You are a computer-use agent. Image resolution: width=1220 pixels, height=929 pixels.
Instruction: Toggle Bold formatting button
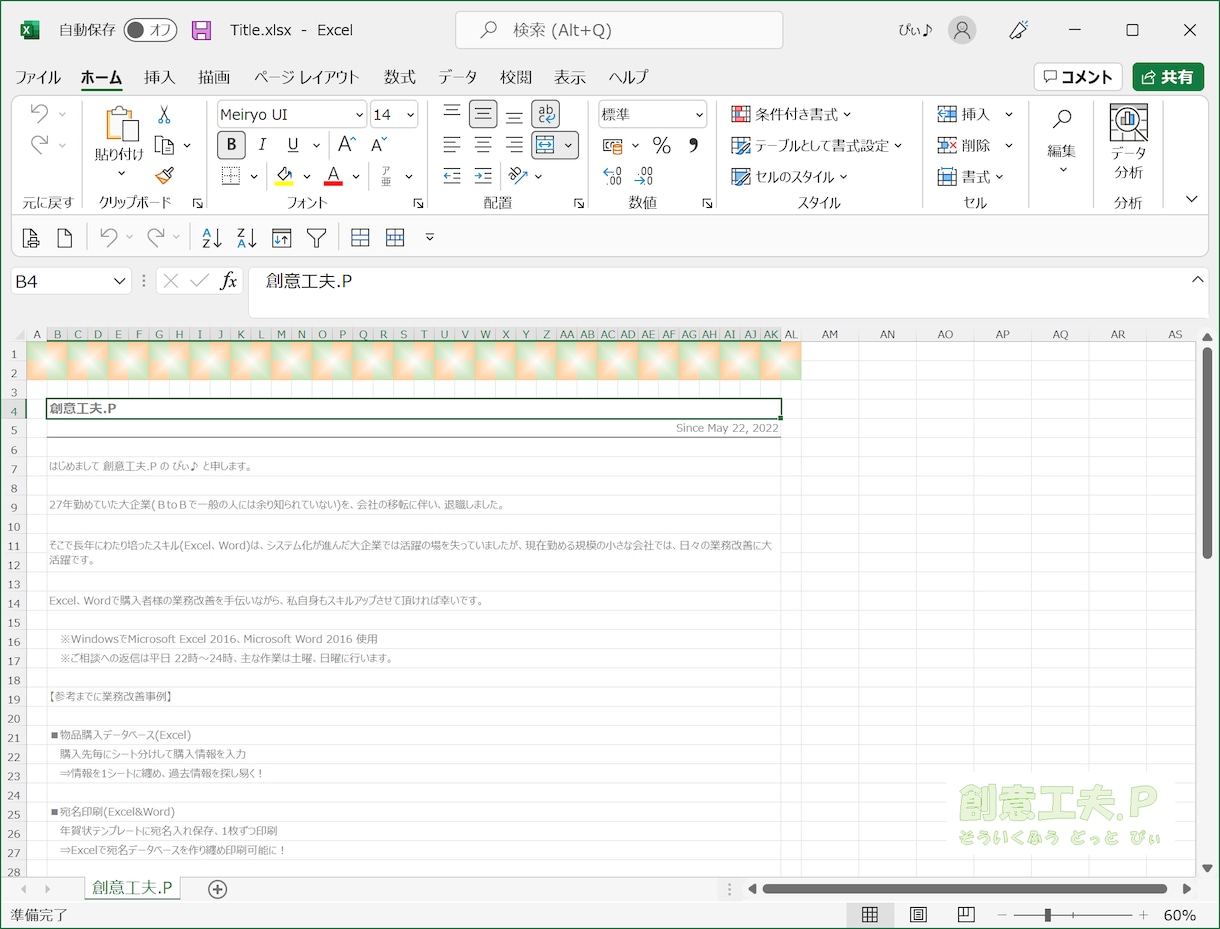click(231, 145)
